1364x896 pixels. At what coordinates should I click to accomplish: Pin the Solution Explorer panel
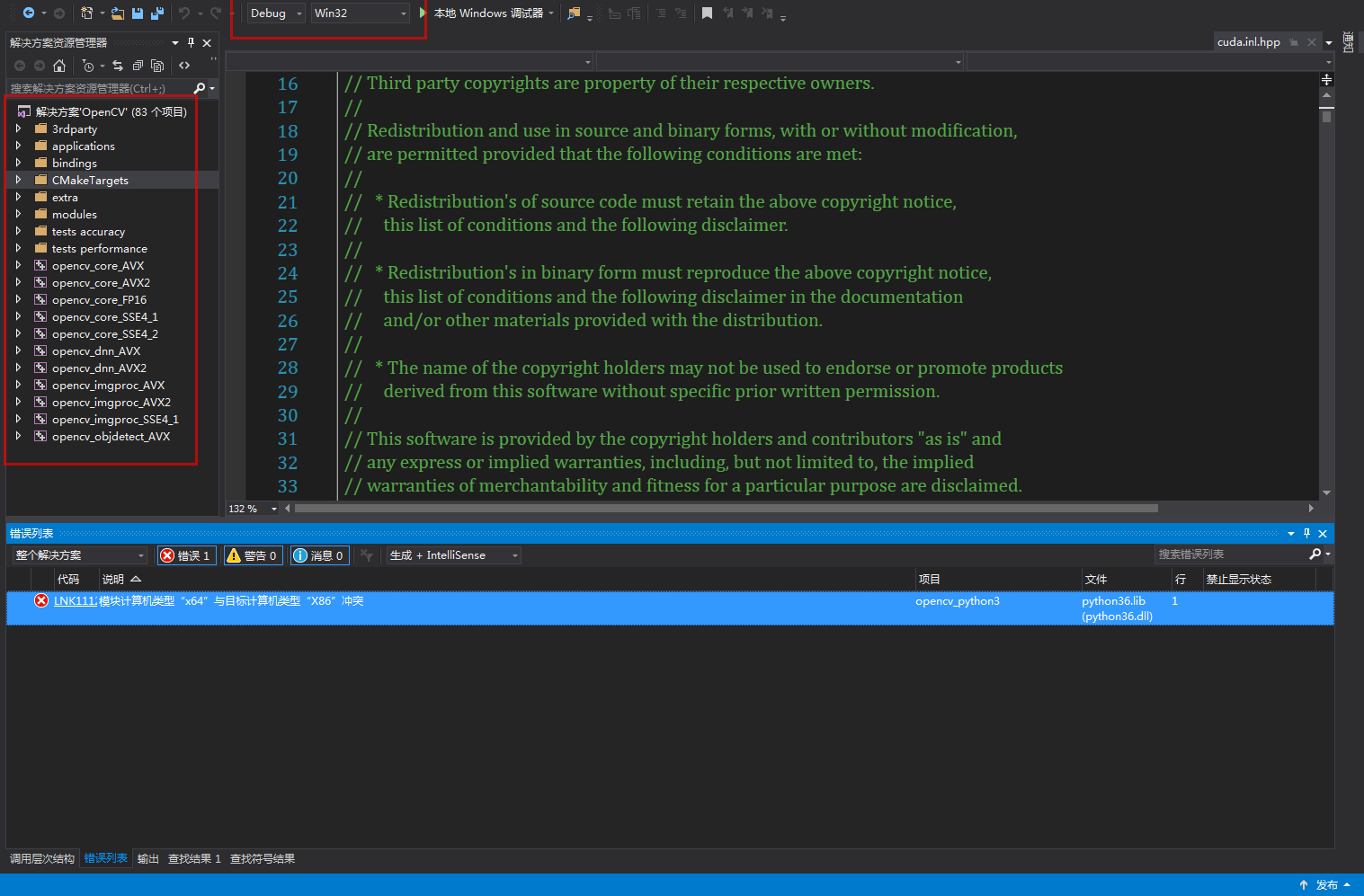click(191, 42)
